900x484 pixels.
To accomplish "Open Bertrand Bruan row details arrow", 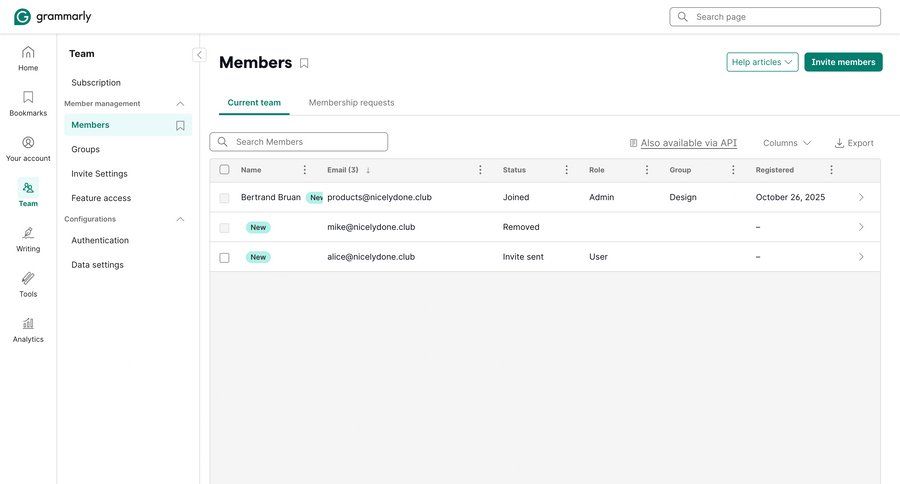I will pyautogui.click(x=861, y=197).
